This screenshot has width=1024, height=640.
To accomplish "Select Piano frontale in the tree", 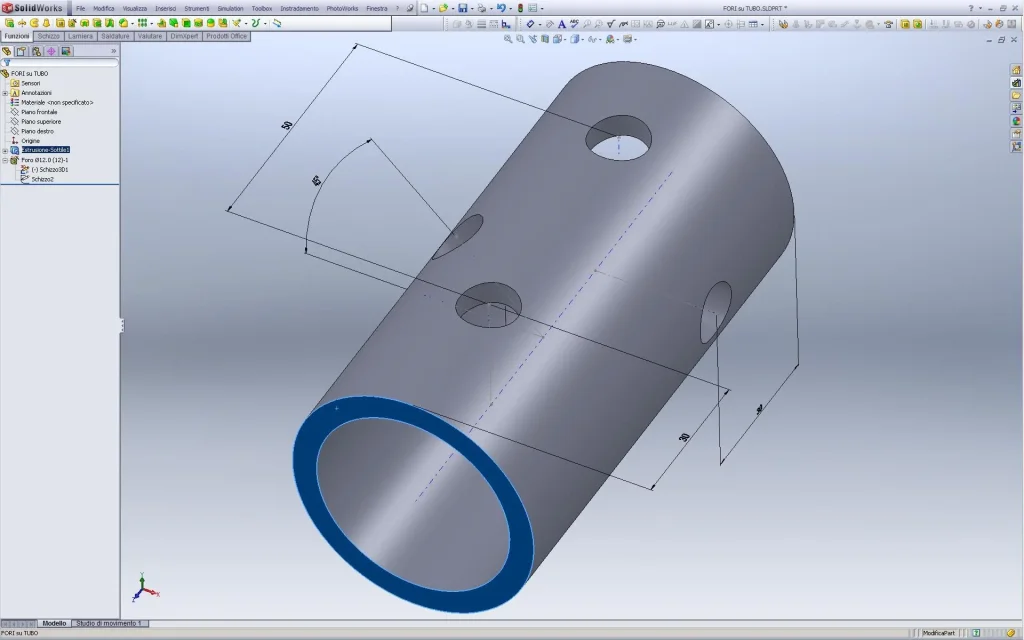I will point(39,112).
